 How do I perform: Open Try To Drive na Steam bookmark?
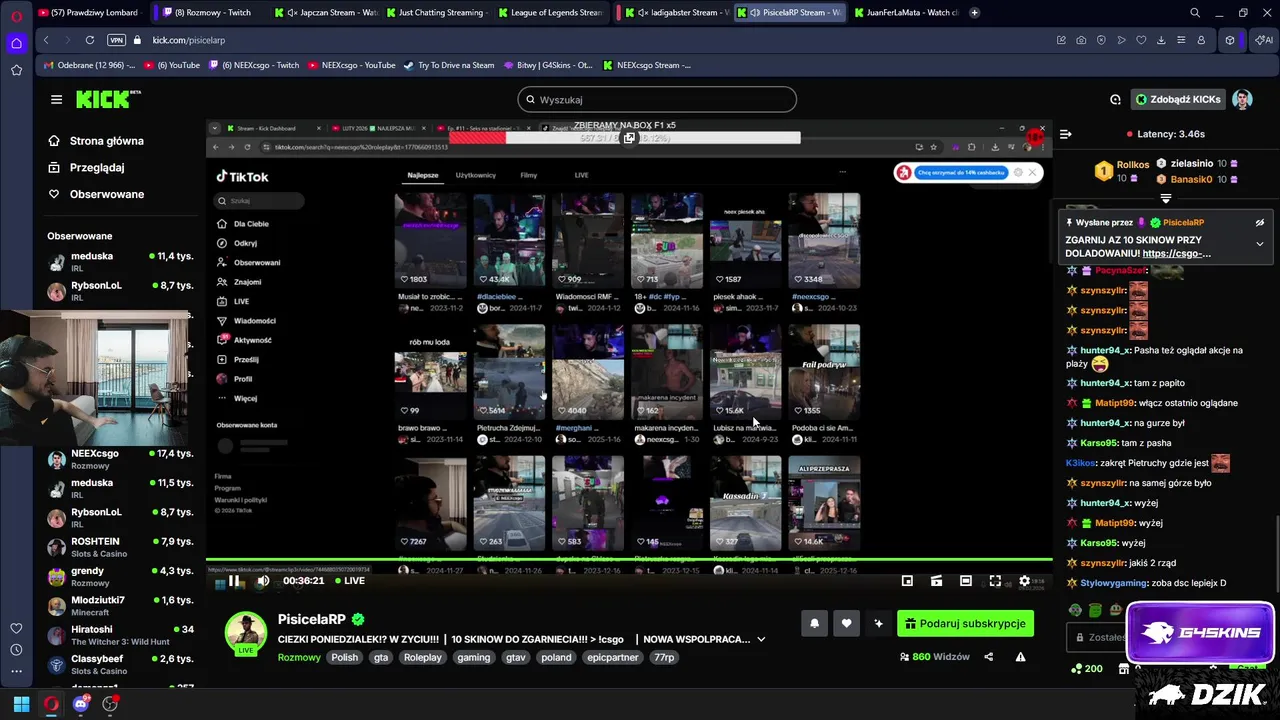pos(448,65)
